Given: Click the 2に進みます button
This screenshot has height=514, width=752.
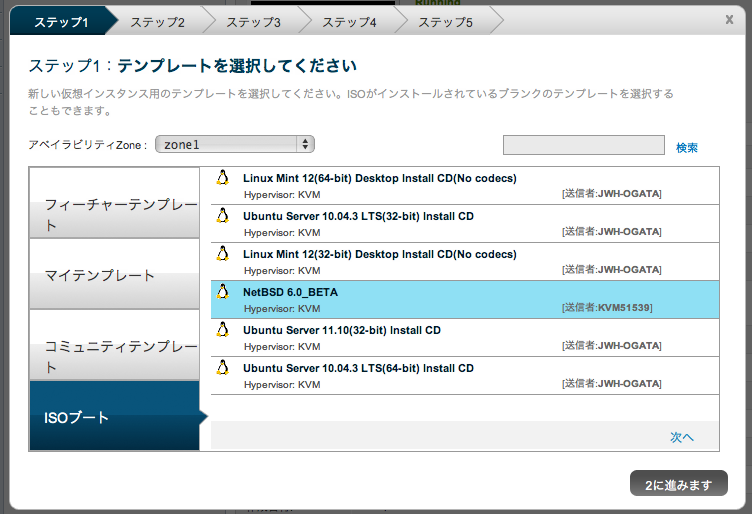Looking at the screenshot, I should (x=679, y=483).
